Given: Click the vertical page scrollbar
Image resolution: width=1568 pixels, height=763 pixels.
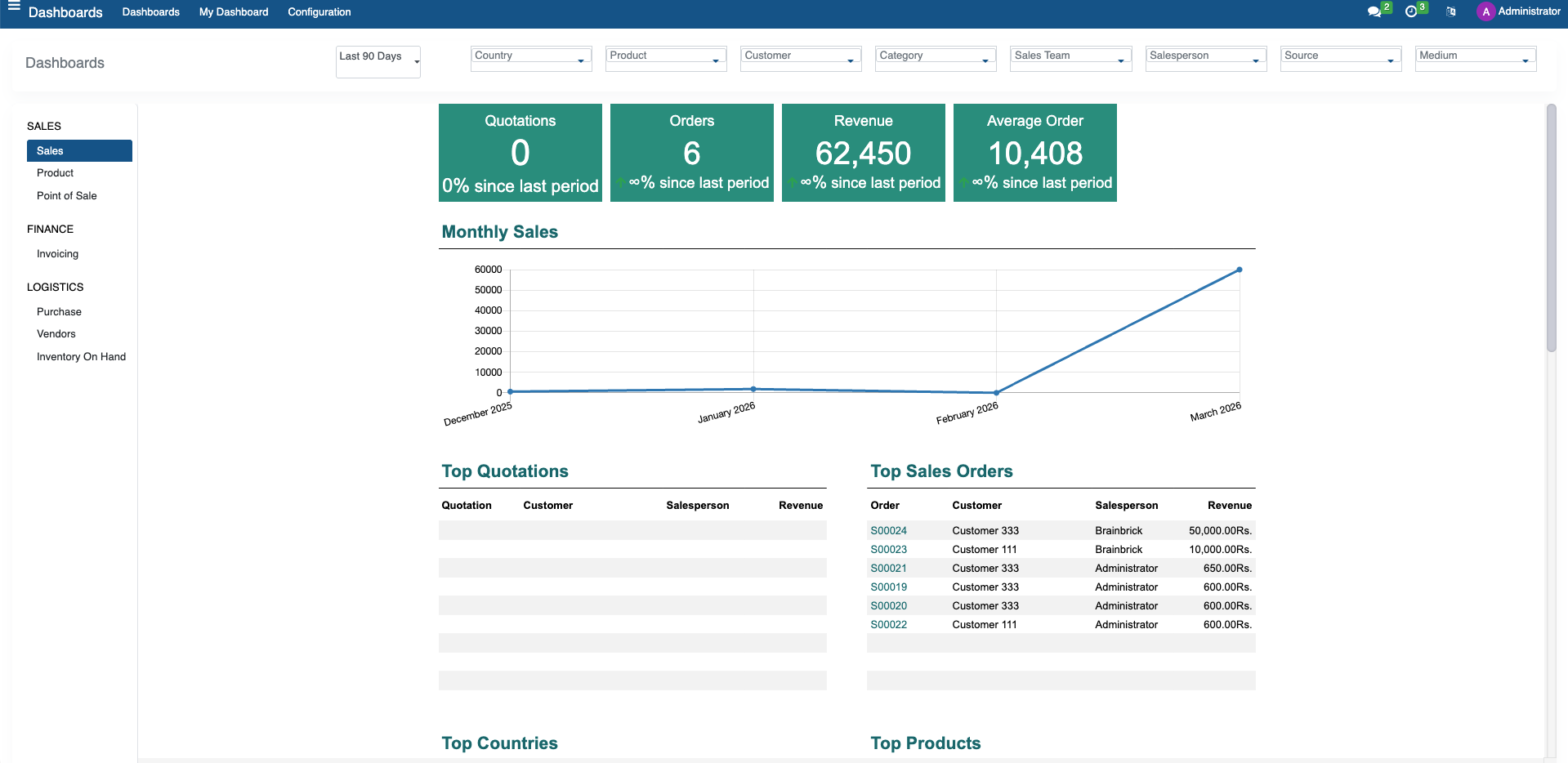Looking at the screenshot, I should click(x=1551, y=229).
